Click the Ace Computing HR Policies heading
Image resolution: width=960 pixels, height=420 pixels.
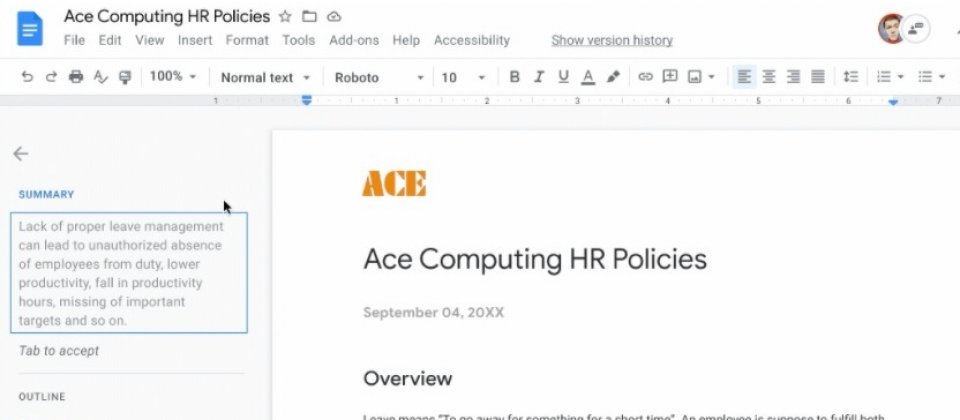pos(535,259)
